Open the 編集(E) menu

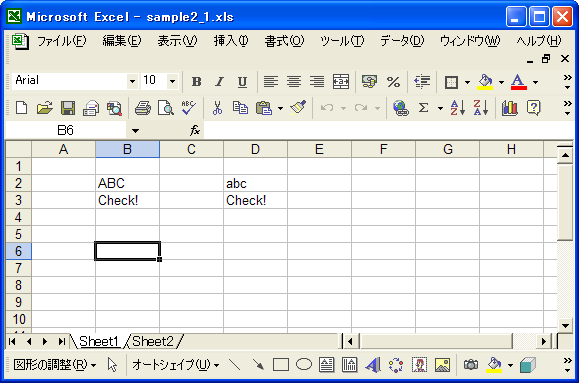[121, 41]
